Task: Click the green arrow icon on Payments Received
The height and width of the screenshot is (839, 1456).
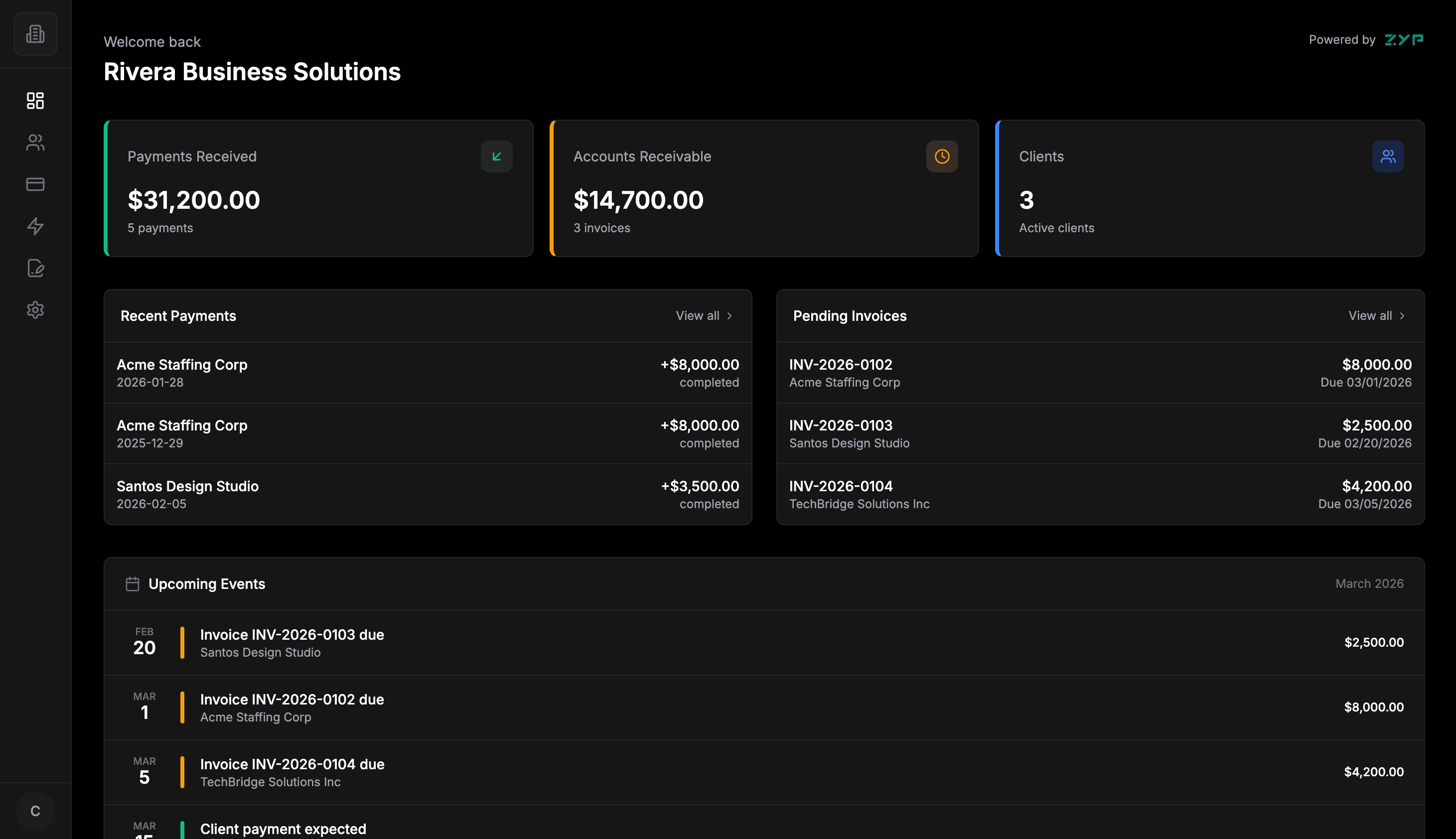Action: click(x=497, y=156)
